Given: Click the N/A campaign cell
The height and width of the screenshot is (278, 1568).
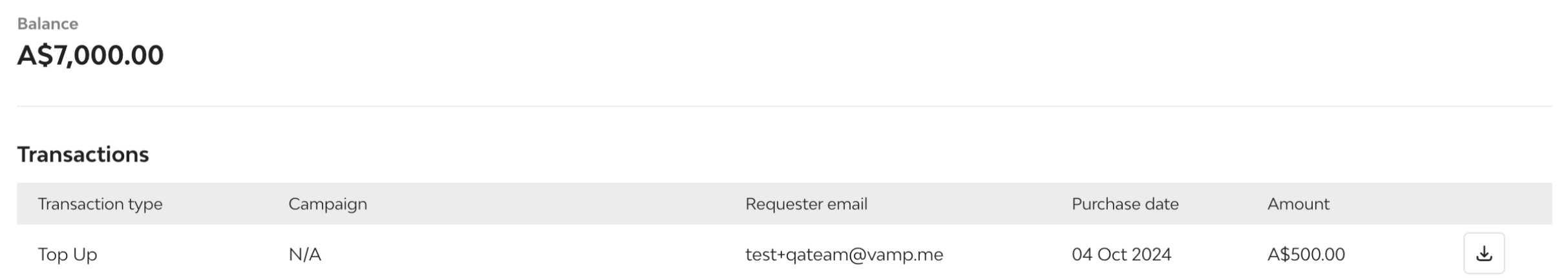Looking at the screenshot, I should click(304, 254).
